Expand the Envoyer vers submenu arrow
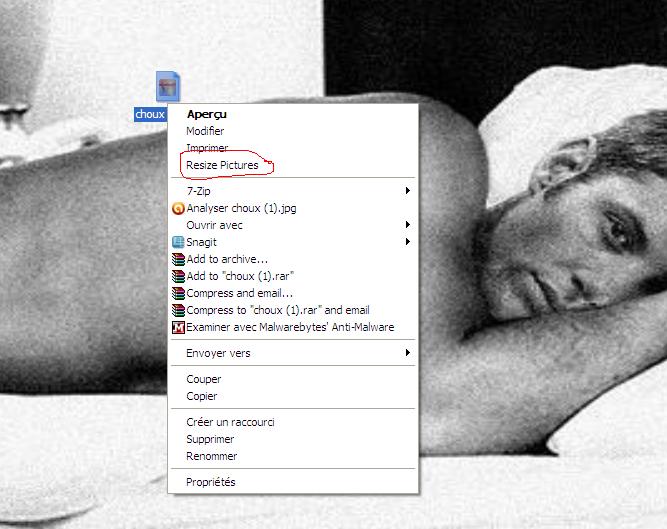Image resolution: width=667 pixels, height=529 pixels. coord(407,353)
